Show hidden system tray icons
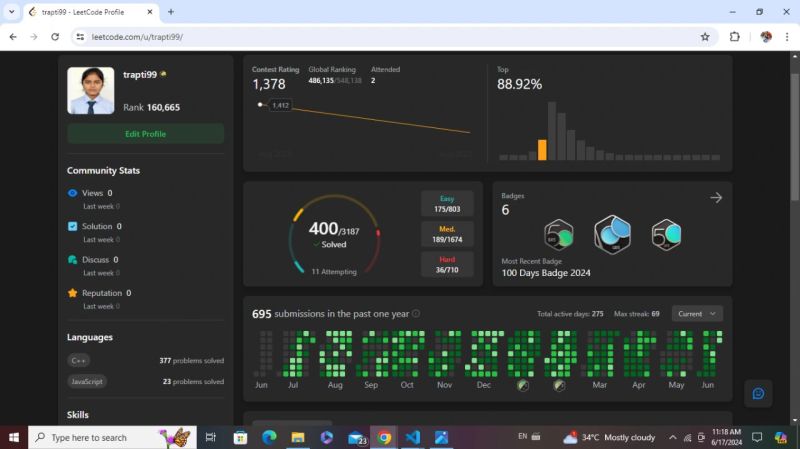This screenshot has width=800, height=449. point(672,437)
